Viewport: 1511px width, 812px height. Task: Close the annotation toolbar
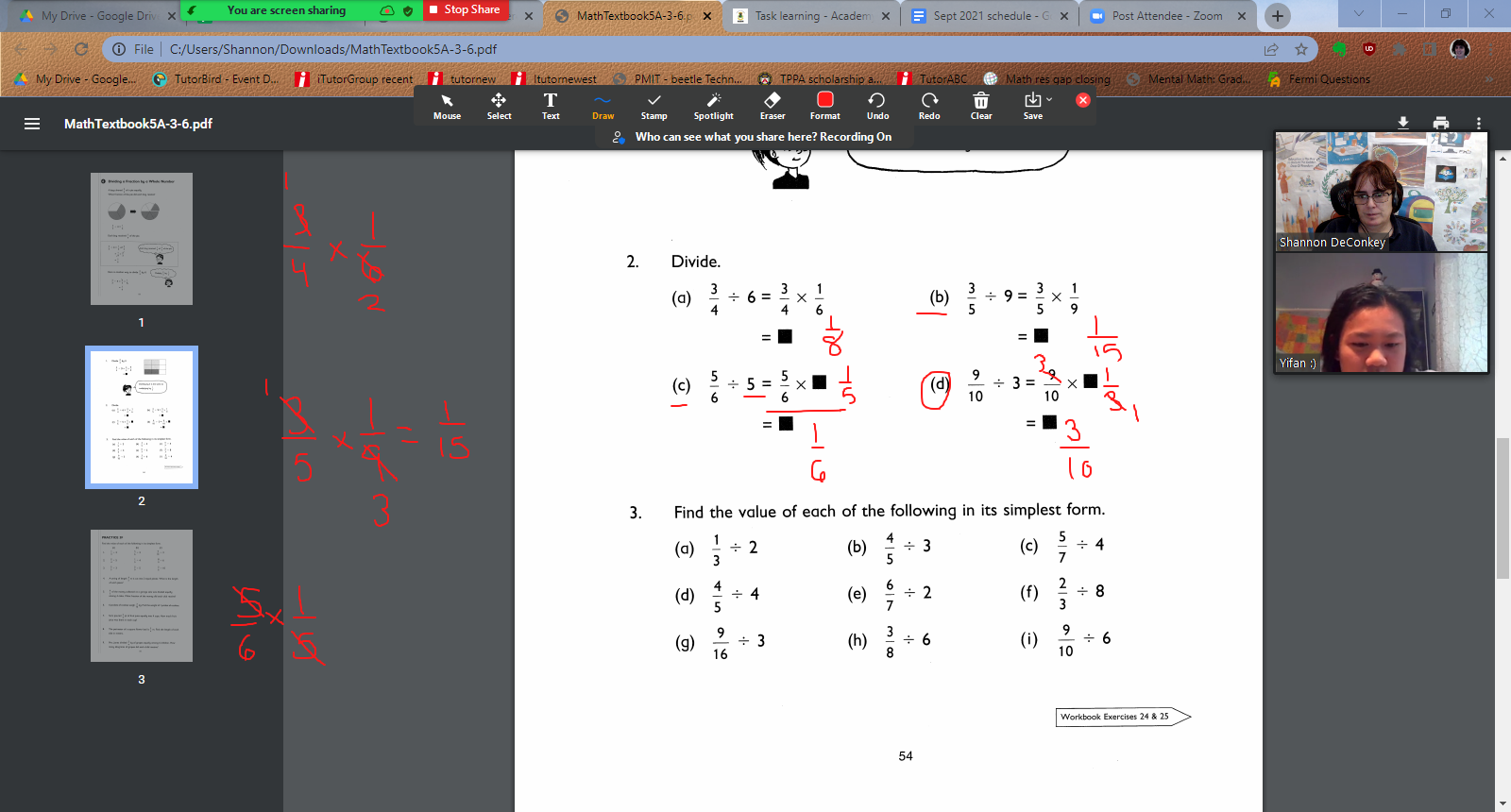[1083, 100]
